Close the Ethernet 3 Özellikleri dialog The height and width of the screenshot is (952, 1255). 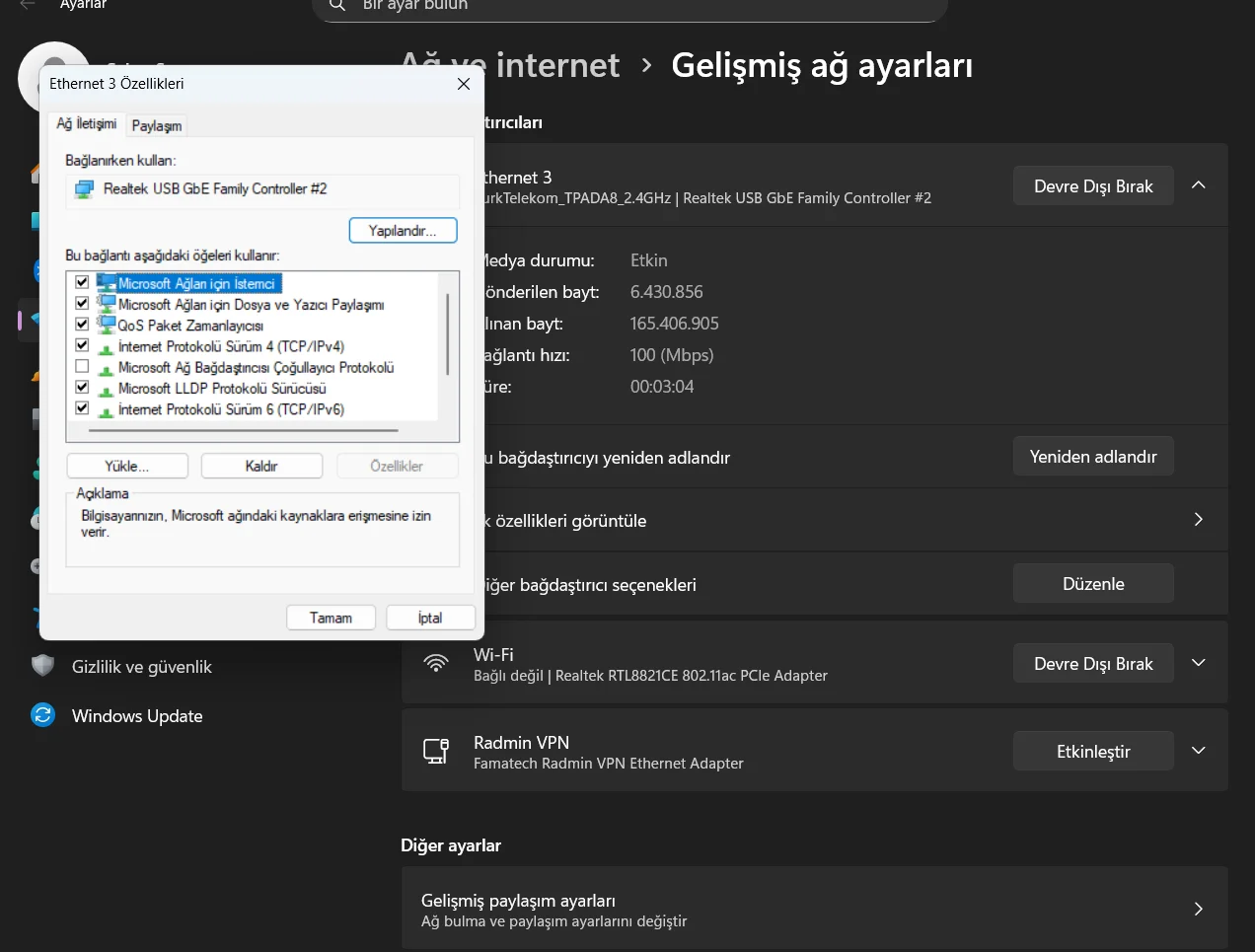coord(464,84)
